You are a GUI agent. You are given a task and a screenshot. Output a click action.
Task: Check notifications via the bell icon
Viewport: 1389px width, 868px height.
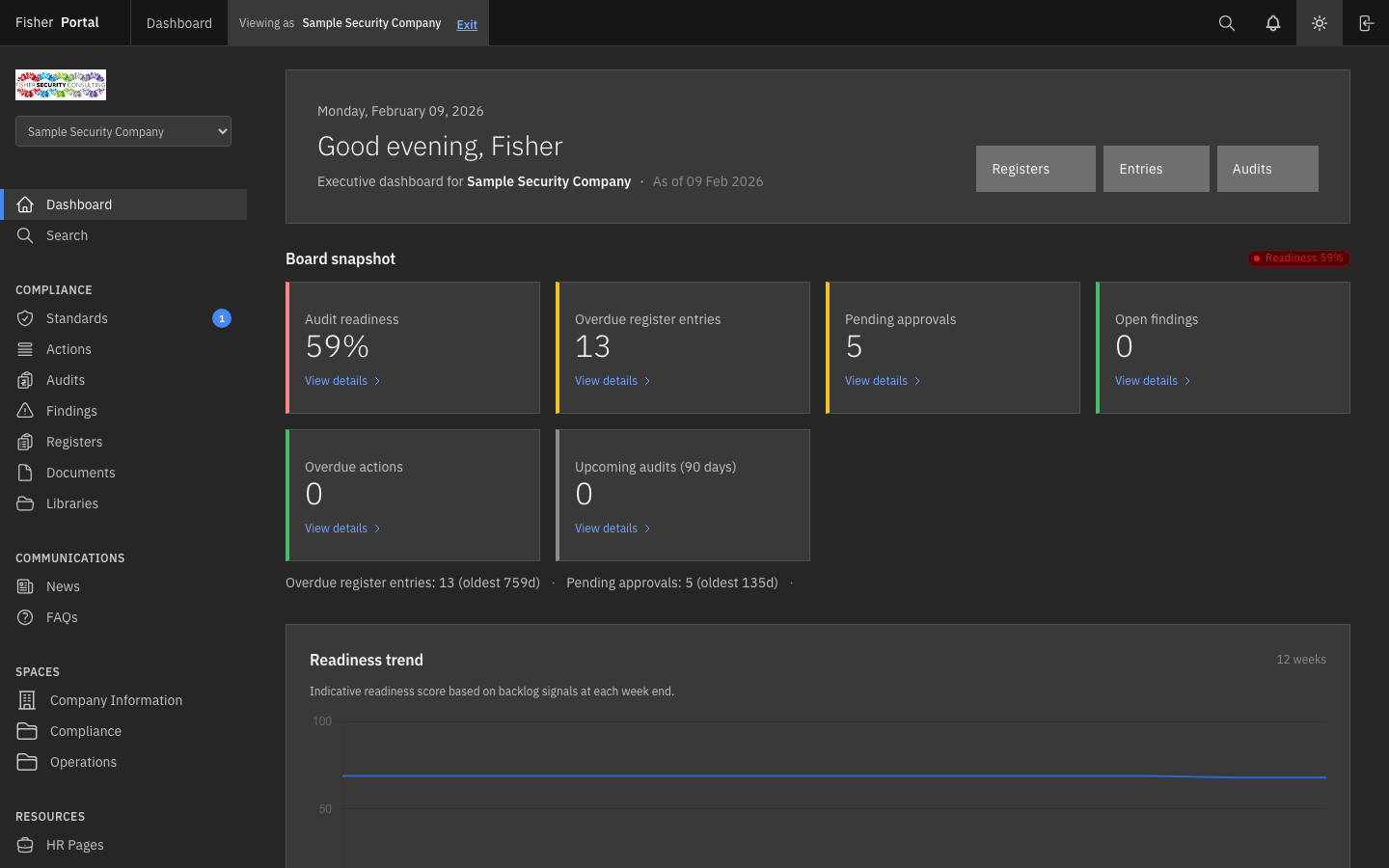click(1273, 22)
